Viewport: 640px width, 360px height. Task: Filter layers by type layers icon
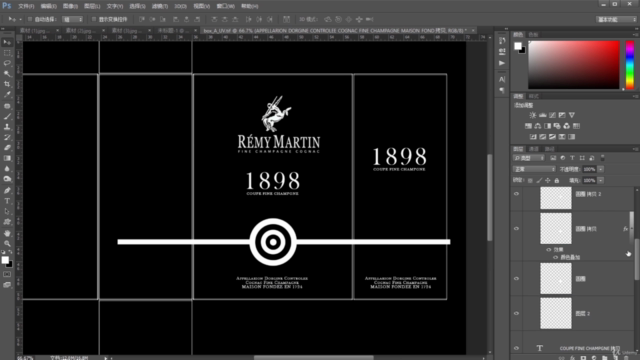tap(572, 158)
